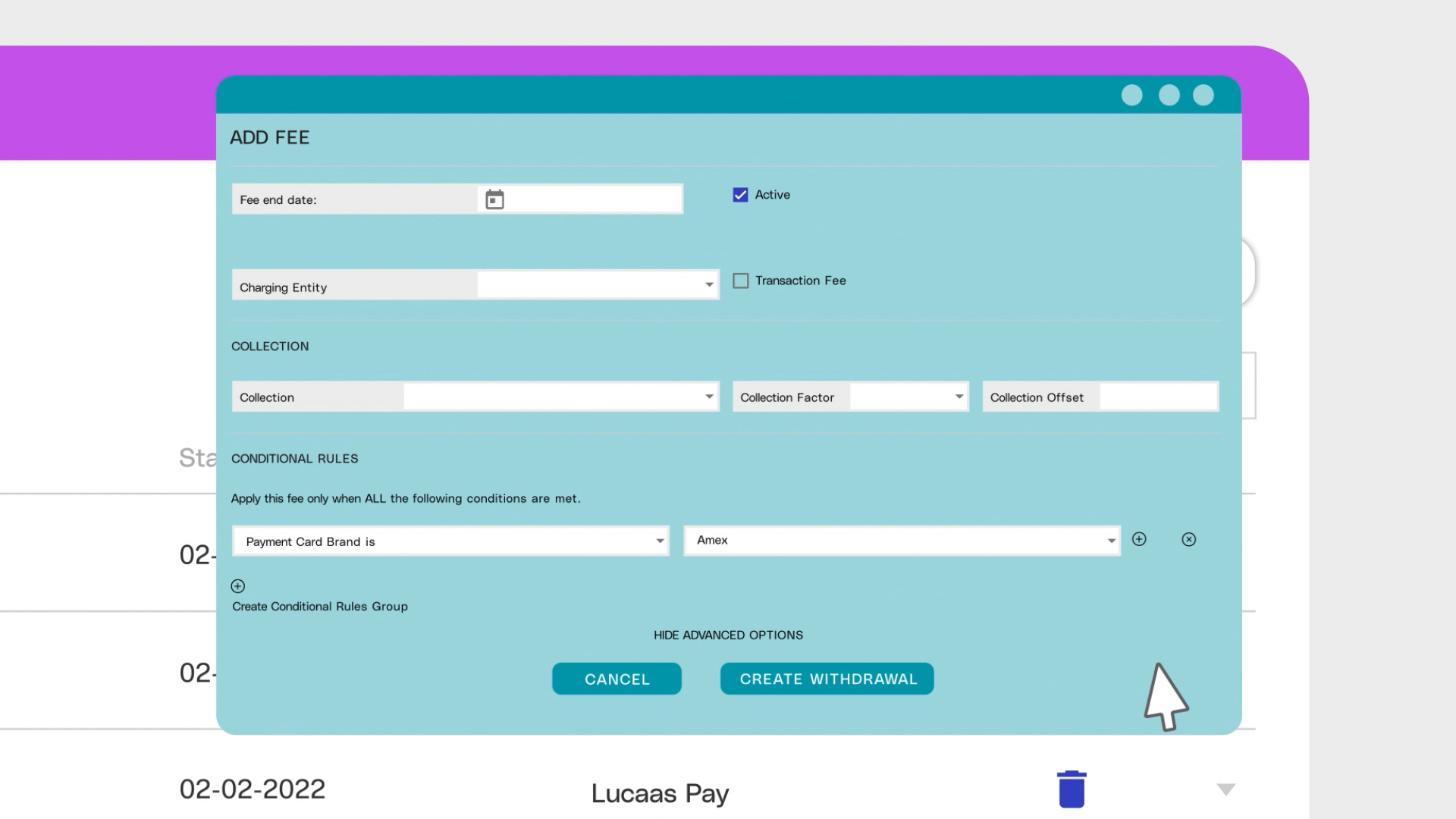Uncheck the Active checkbox
This screenshot has height=819, width=1456.
[740, 195]
